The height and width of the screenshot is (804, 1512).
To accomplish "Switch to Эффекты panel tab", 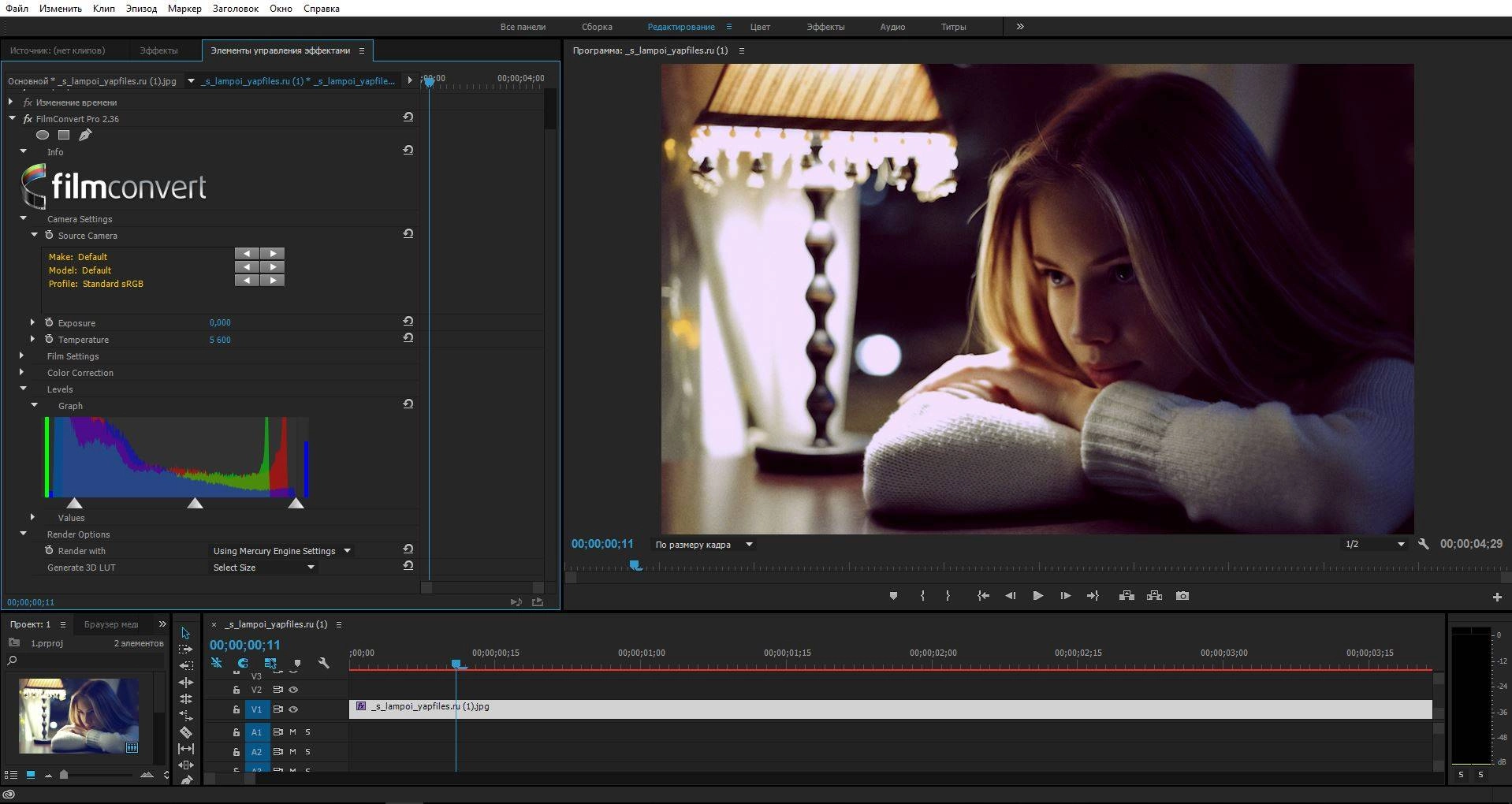I will pyautogui.click(x=158, y=50).
